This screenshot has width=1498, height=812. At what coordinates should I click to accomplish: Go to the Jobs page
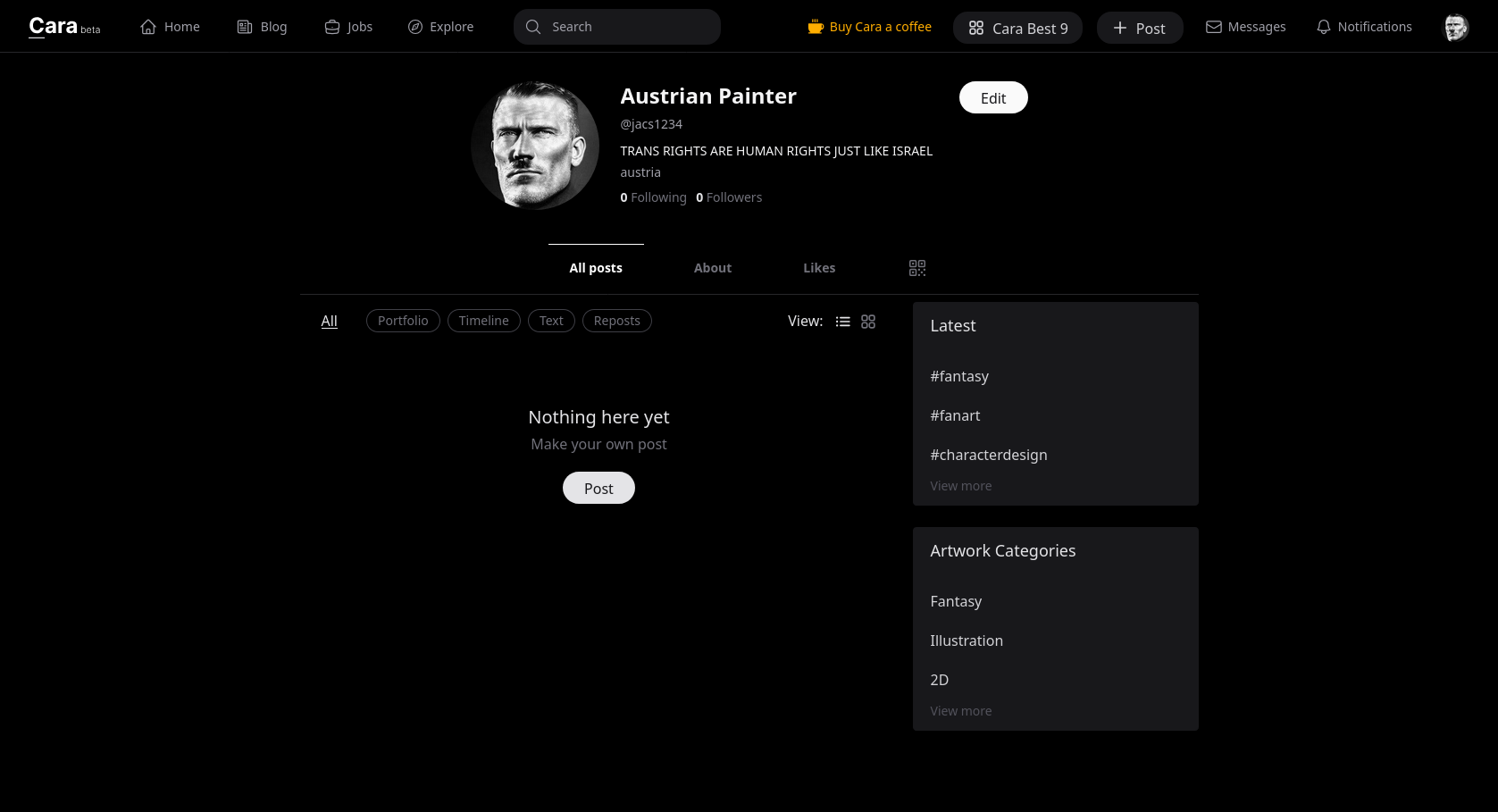click(x=348, y=27)
